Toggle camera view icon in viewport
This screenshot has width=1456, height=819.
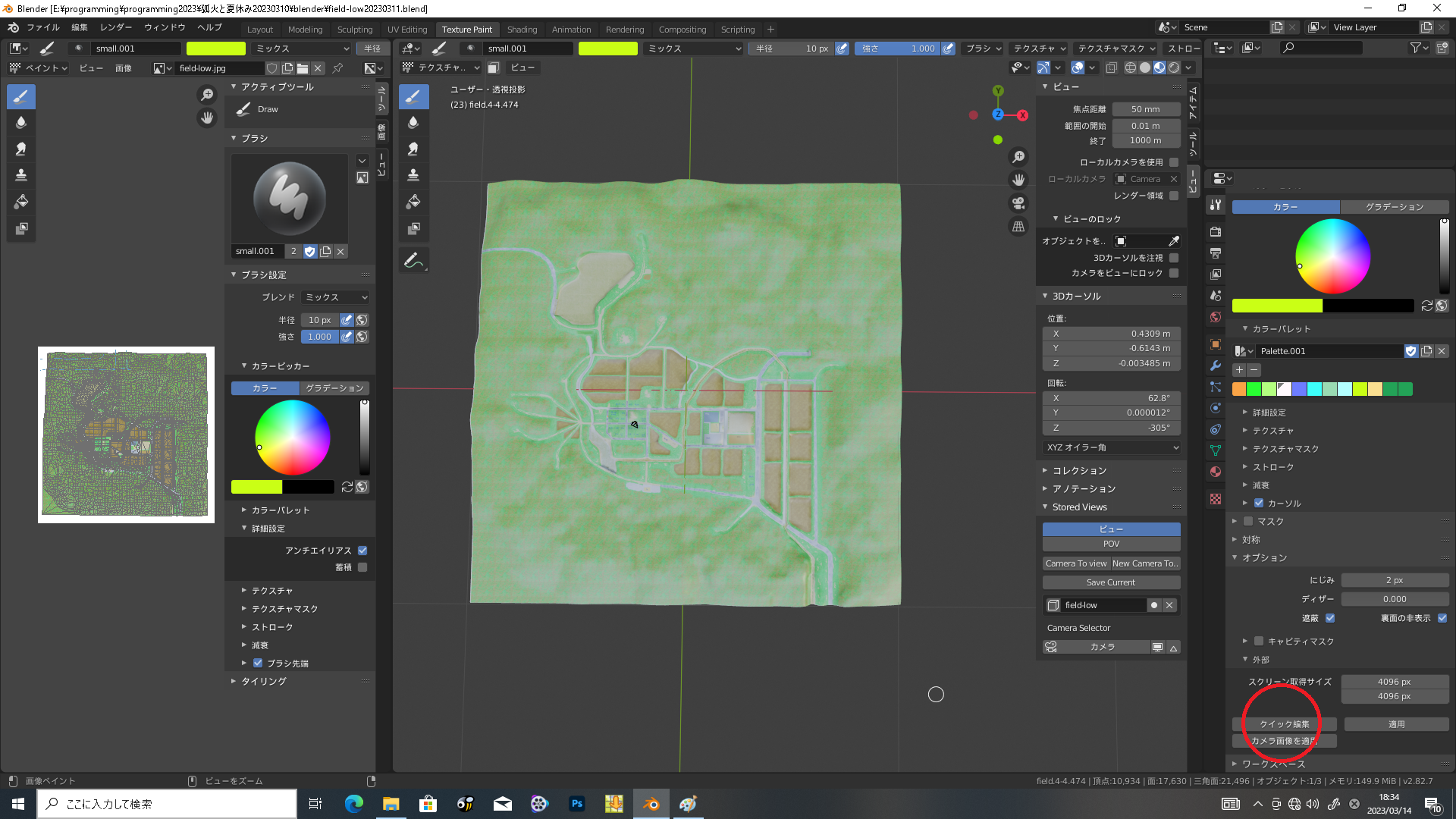click(1018, 203)
